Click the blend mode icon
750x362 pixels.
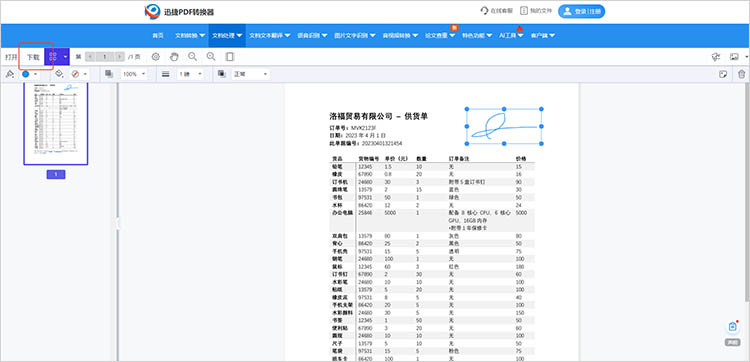click(221, 74)
